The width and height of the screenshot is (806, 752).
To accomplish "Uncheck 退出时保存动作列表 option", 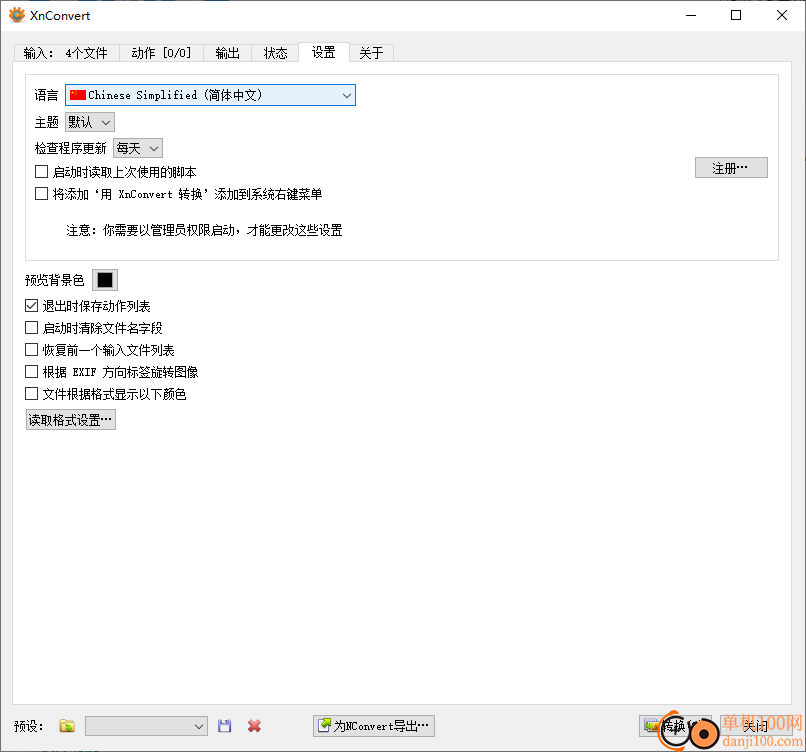I will [31, 306].
